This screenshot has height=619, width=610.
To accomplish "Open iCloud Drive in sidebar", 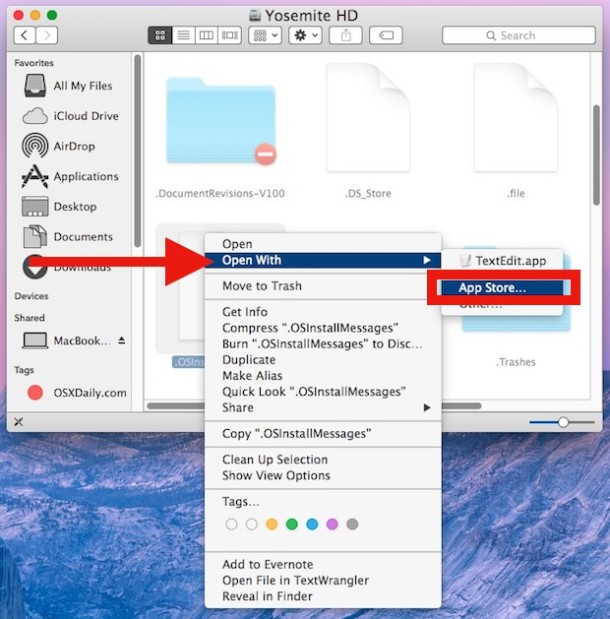I will click(x=70, y=116).
